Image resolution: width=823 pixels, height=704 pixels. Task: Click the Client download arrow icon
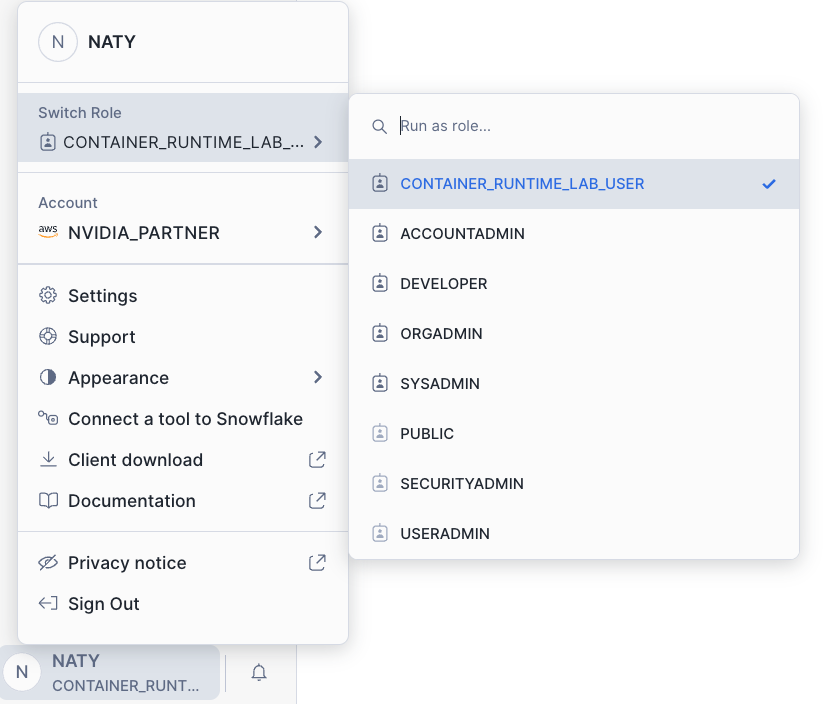coord(48,459)
